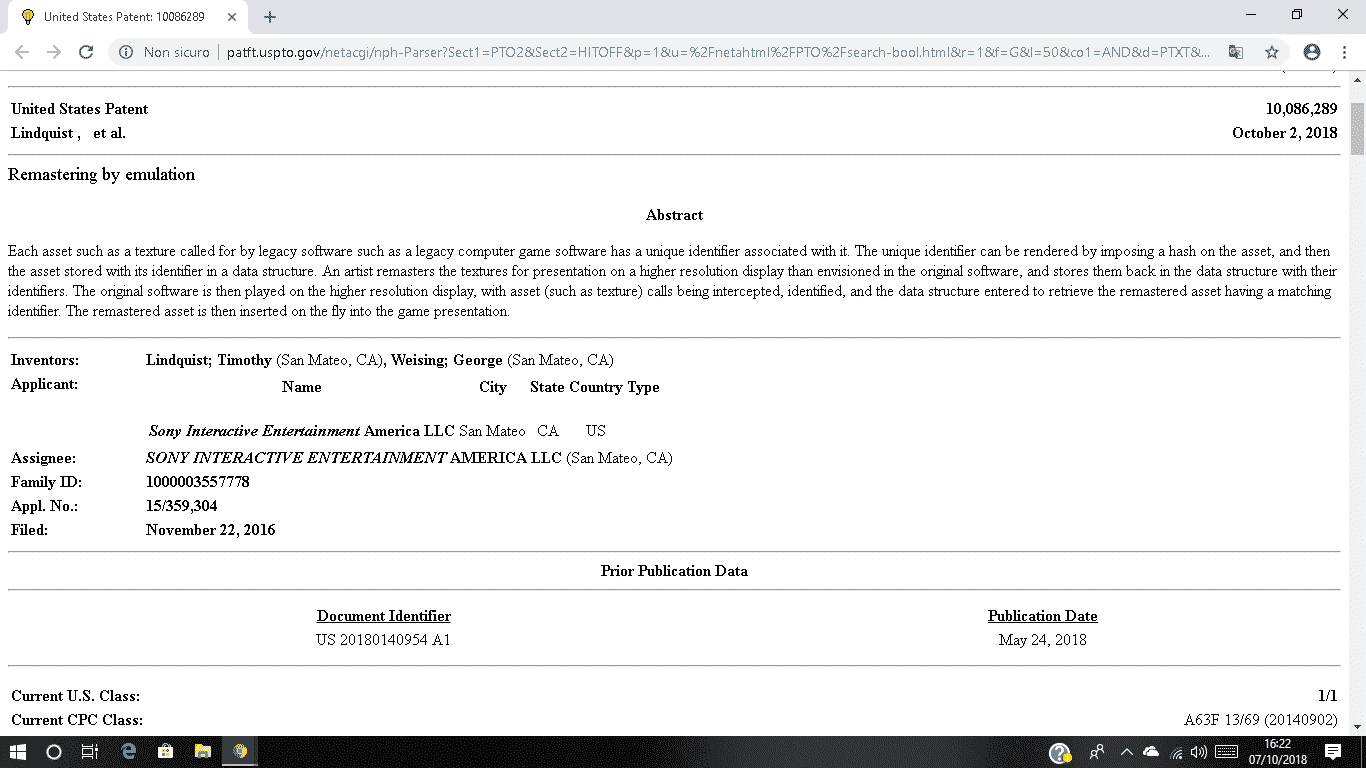Launch Microsoft Edge from the taskbar

(x=128, y=752)
